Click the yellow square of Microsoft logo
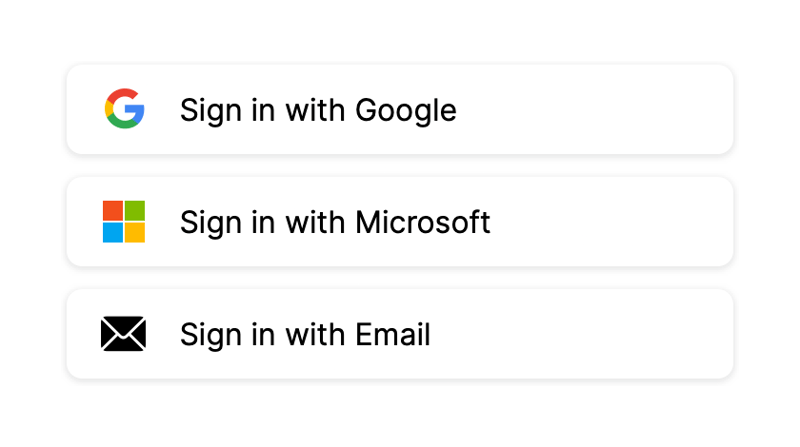Viewport: 800px width, 447px height. [135, 232]
